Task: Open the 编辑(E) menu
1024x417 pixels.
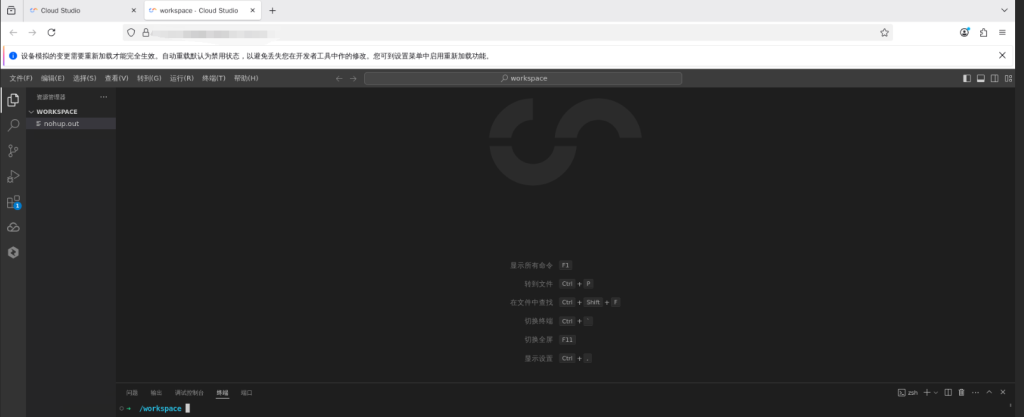Action: 53,78
